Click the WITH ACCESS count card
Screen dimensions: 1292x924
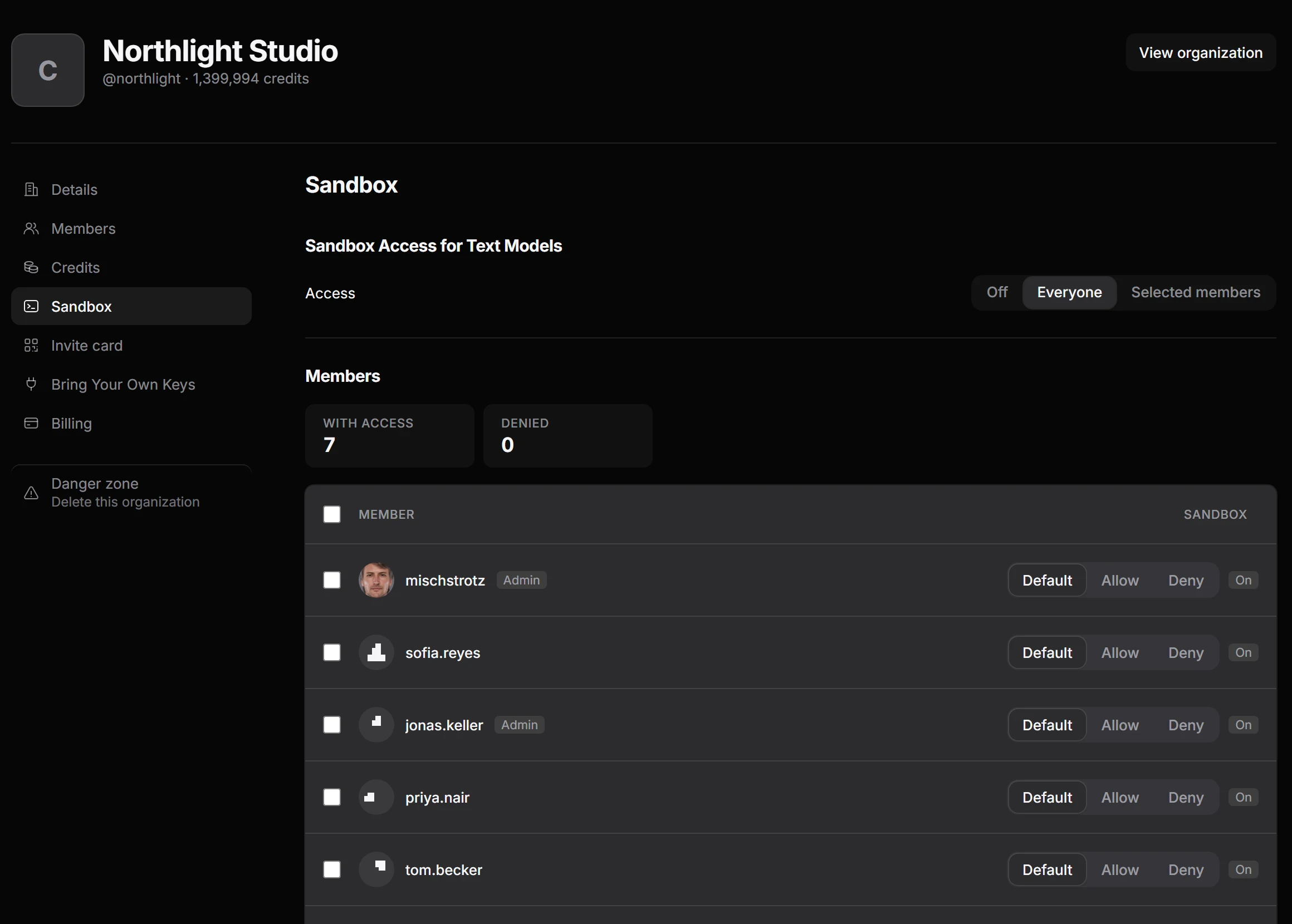[x=389, y=436]
